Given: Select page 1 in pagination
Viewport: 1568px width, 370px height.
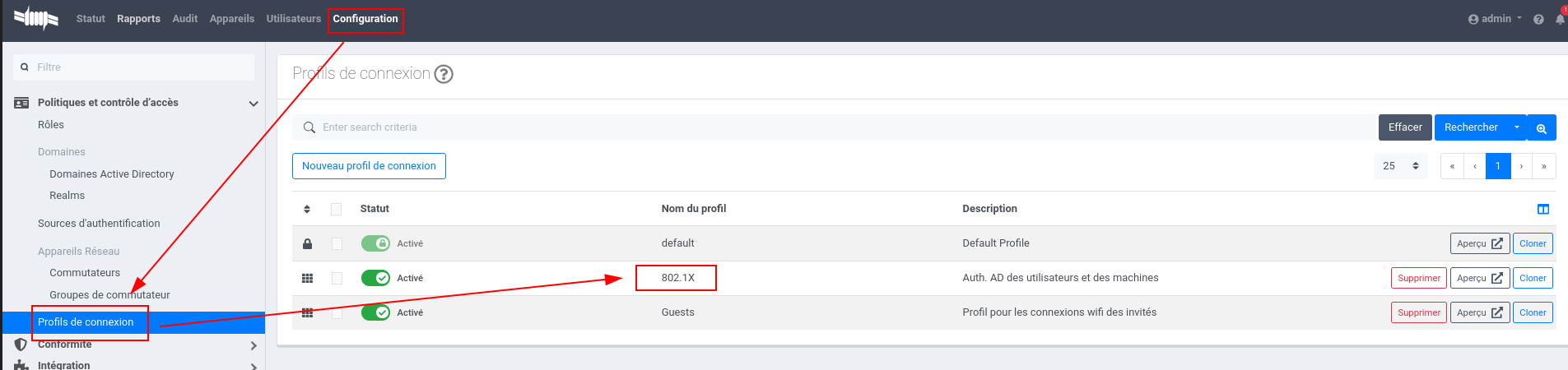Looking at the screenshot, I should 1498,166.
